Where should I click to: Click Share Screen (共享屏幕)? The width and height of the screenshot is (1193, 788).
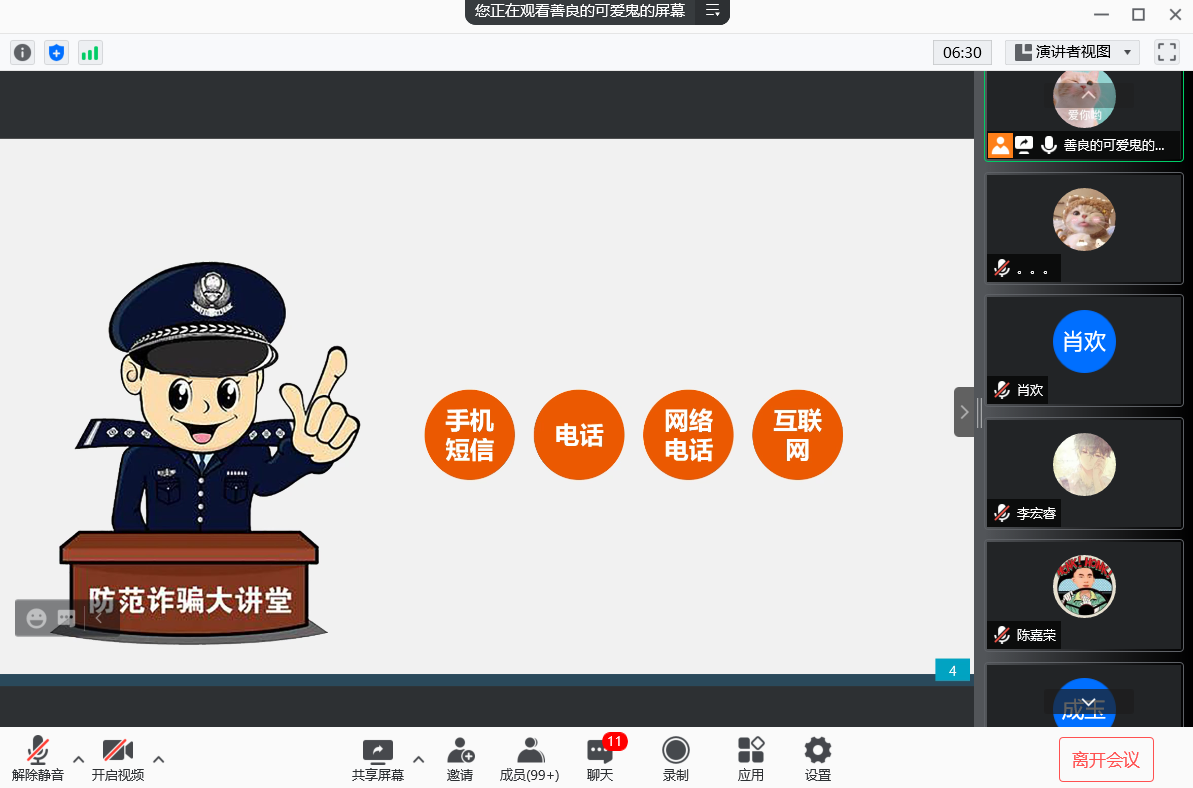coord(378,759)
